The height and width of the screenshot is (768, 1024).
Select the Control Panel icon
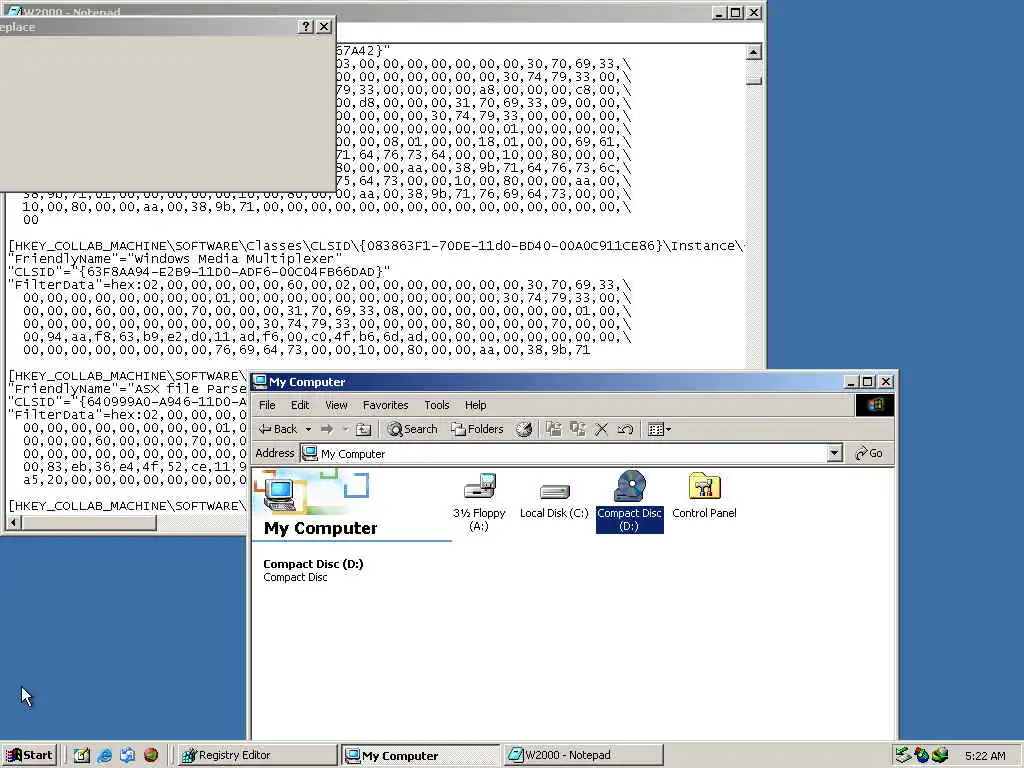pos(704,496)
